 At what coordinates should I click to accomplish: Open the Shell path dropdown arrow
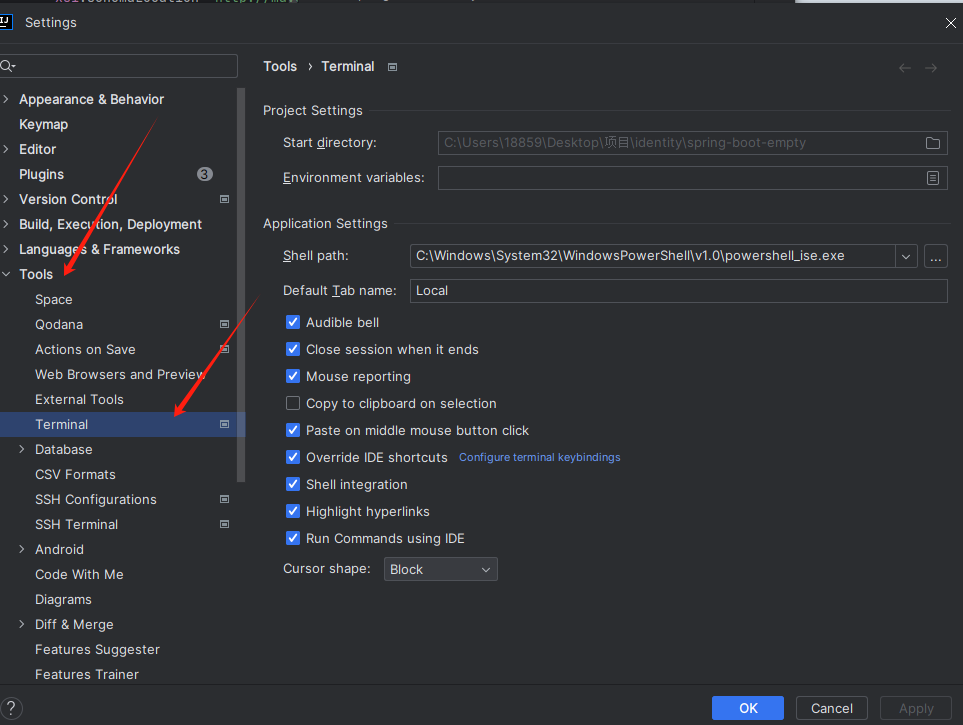(906, 256)
